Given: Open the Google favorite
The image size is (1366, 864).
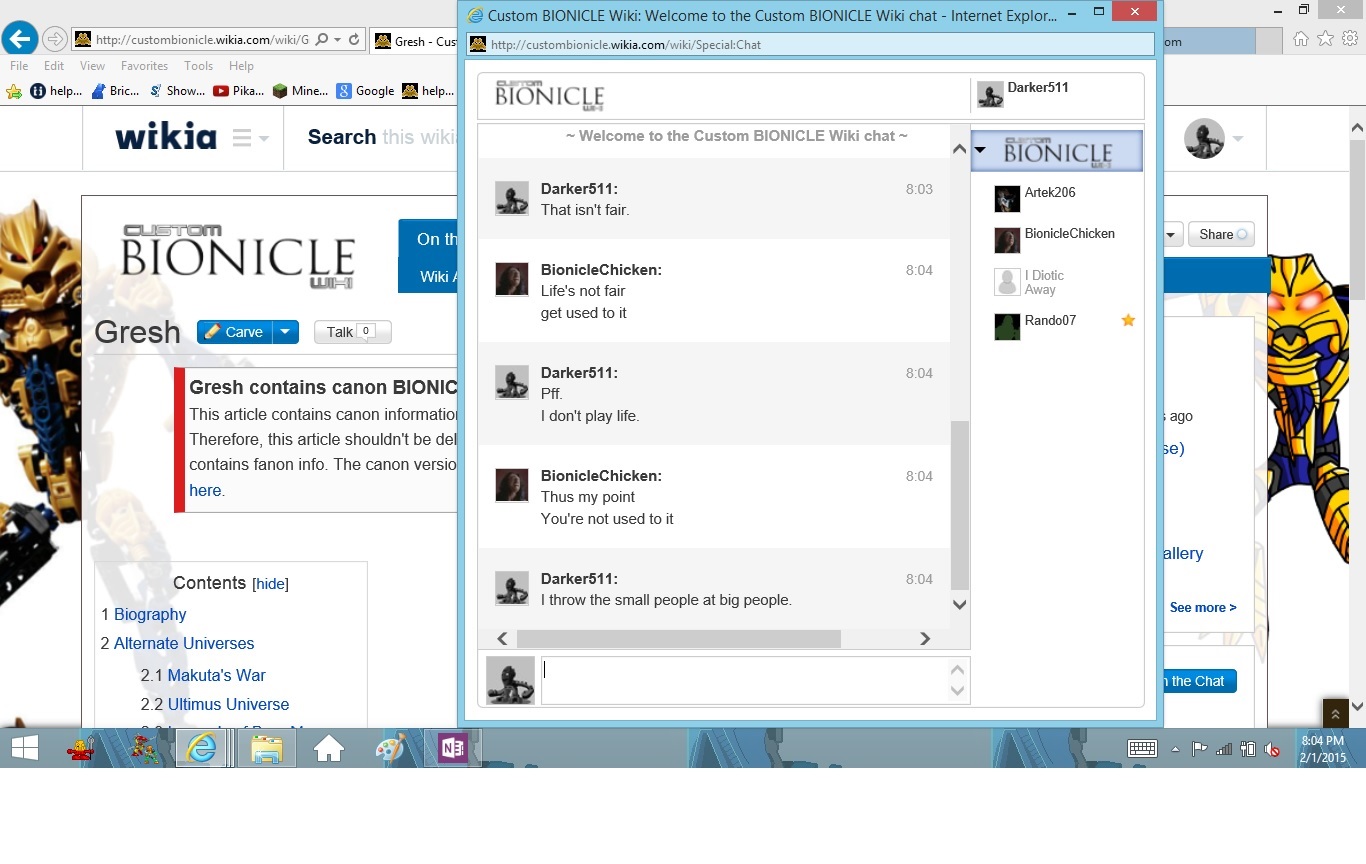Looking at the screenshot, I should [x=365, y=91].
